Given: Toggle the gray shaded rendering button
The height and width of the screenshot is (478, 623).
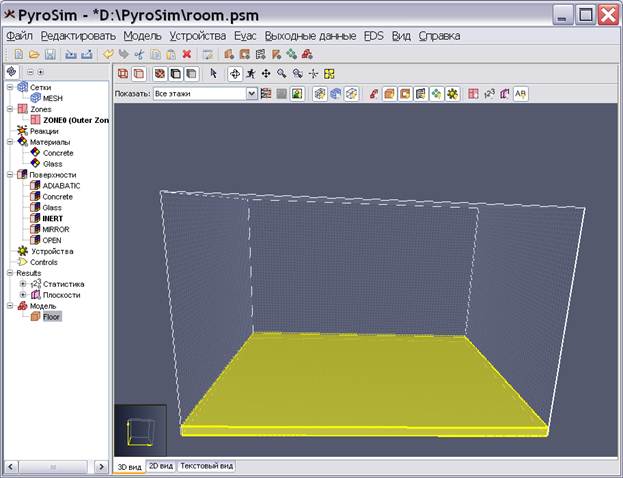Looking at the screenshot, I should (x=192, y=74).
